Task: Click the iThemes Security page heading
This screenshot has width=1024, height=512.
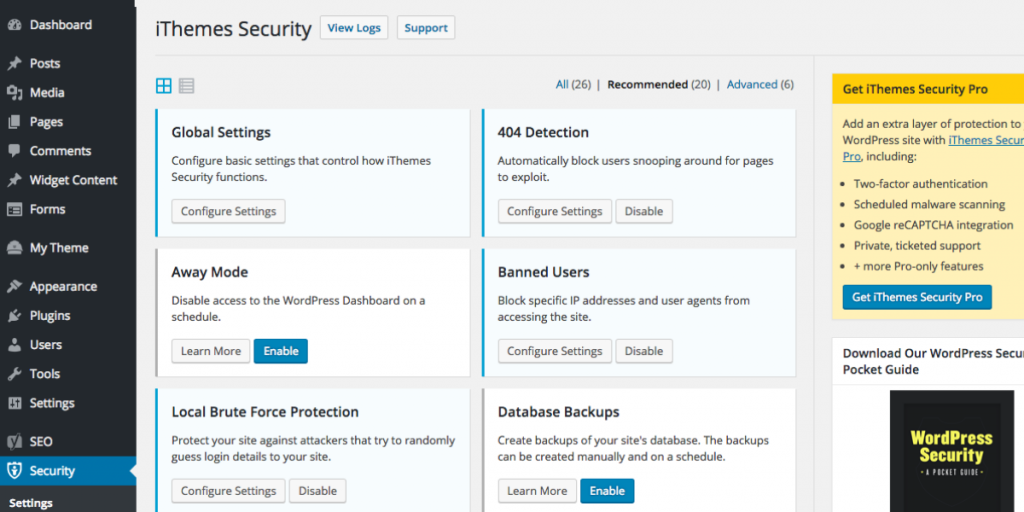Action: 233,29
